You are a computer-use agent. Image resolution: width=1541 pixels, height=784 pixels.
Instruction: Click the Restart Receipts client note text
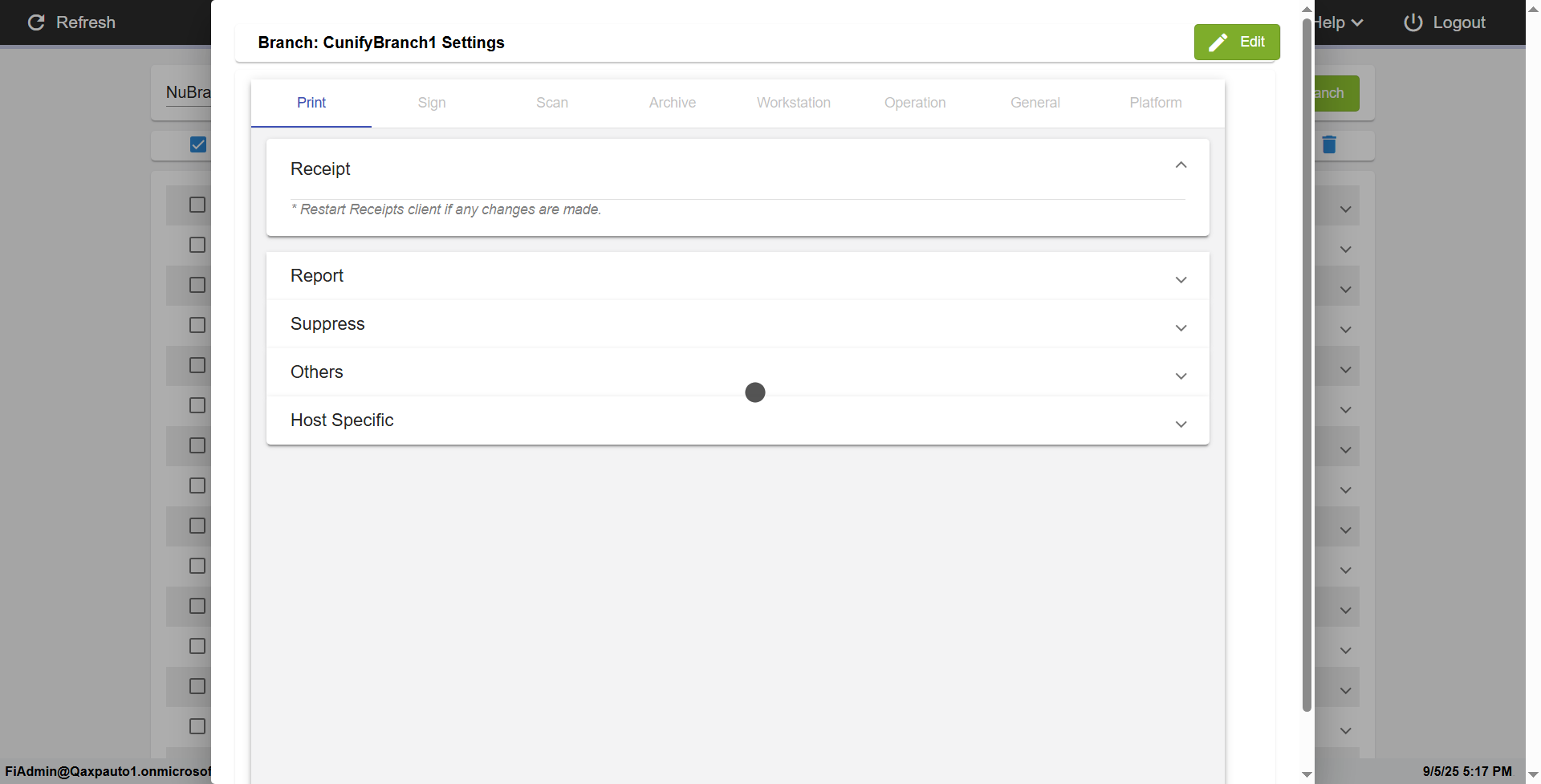coord(446,209)
